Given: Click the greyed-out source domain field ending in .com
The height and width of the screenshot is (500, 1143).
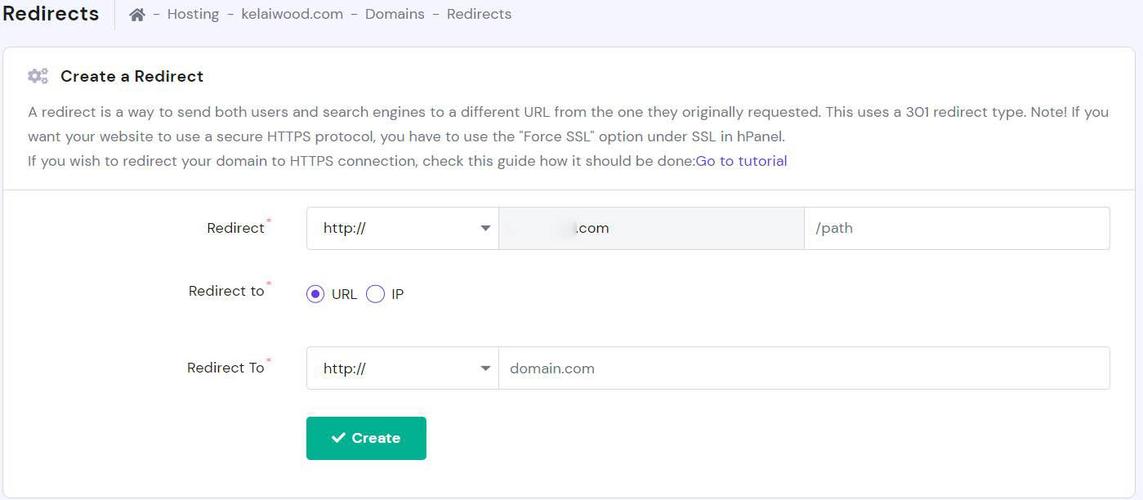Looking at the screenshot, I should (x=651, y=228).
